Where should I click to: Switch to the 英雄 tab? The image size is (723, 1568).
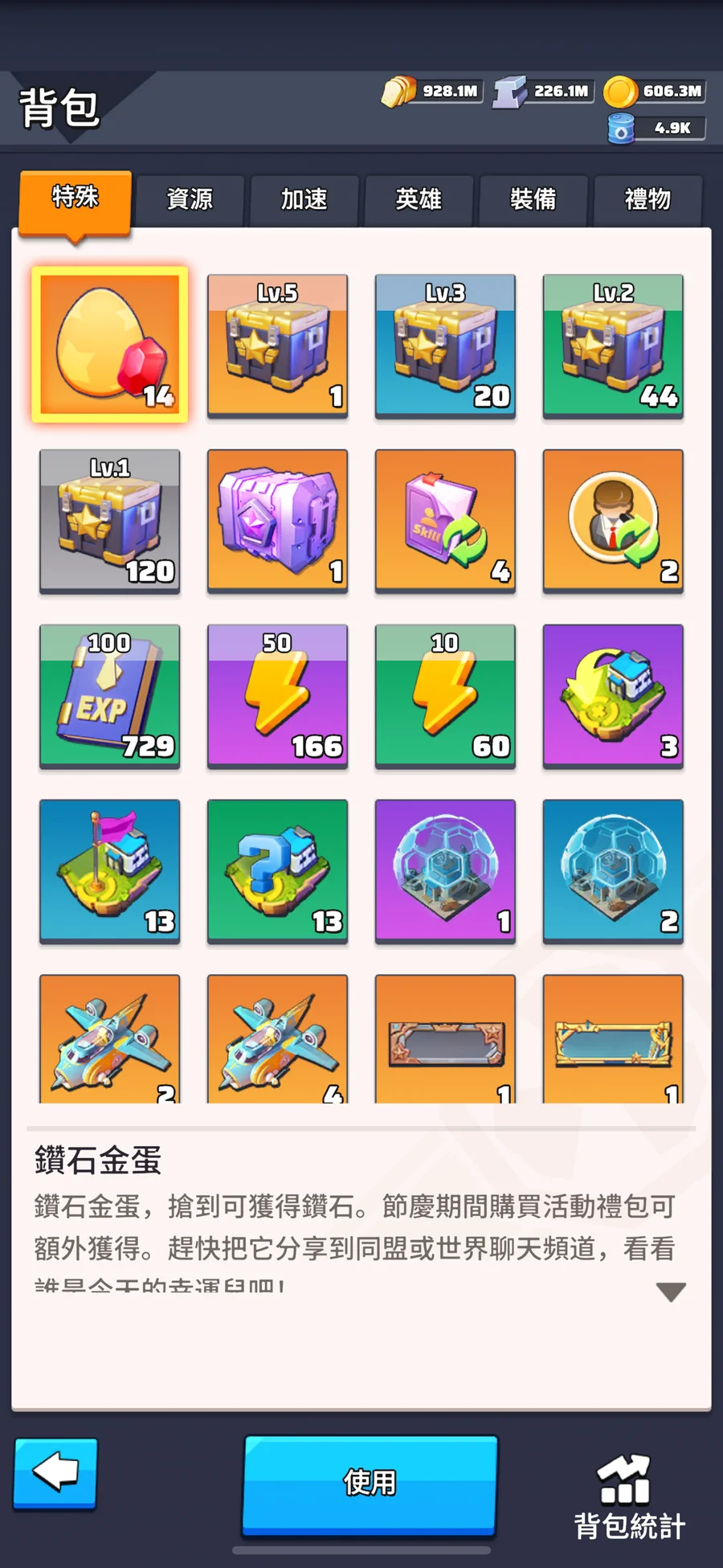(419, 199)
